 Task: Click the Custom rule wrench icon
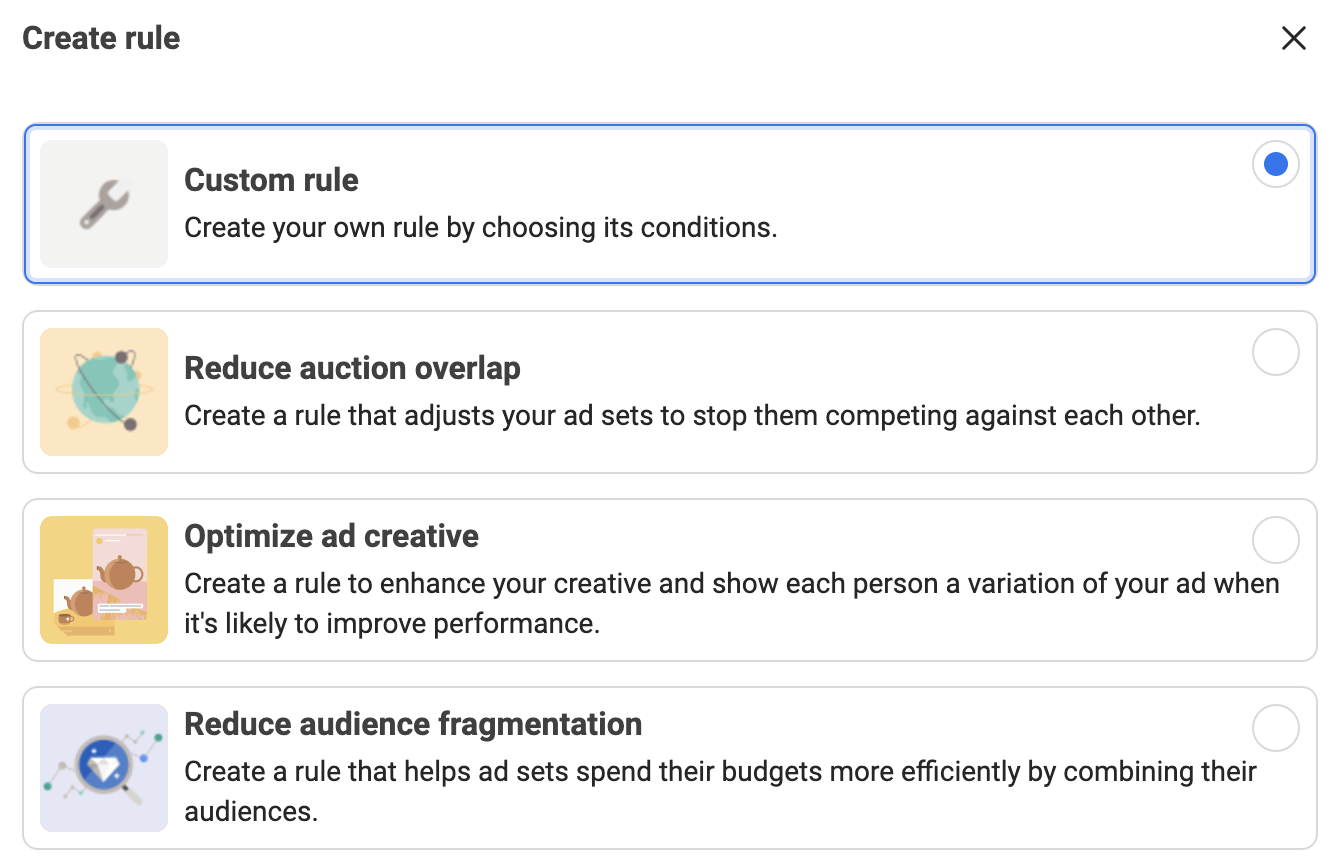click(x=104, y=204)
